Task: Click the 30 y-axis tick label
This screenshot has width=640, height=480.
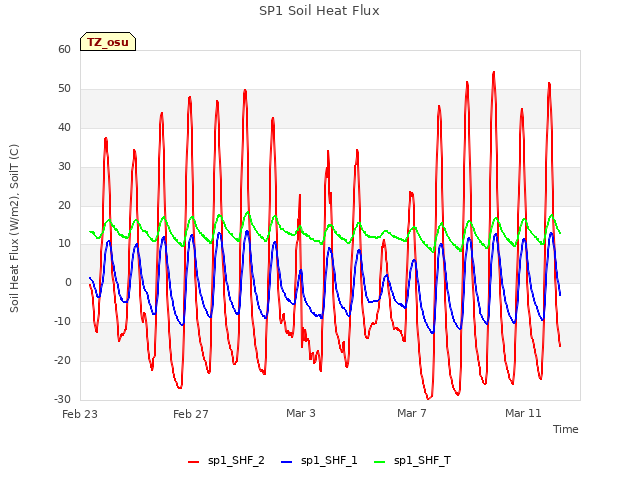Action: 64,167
